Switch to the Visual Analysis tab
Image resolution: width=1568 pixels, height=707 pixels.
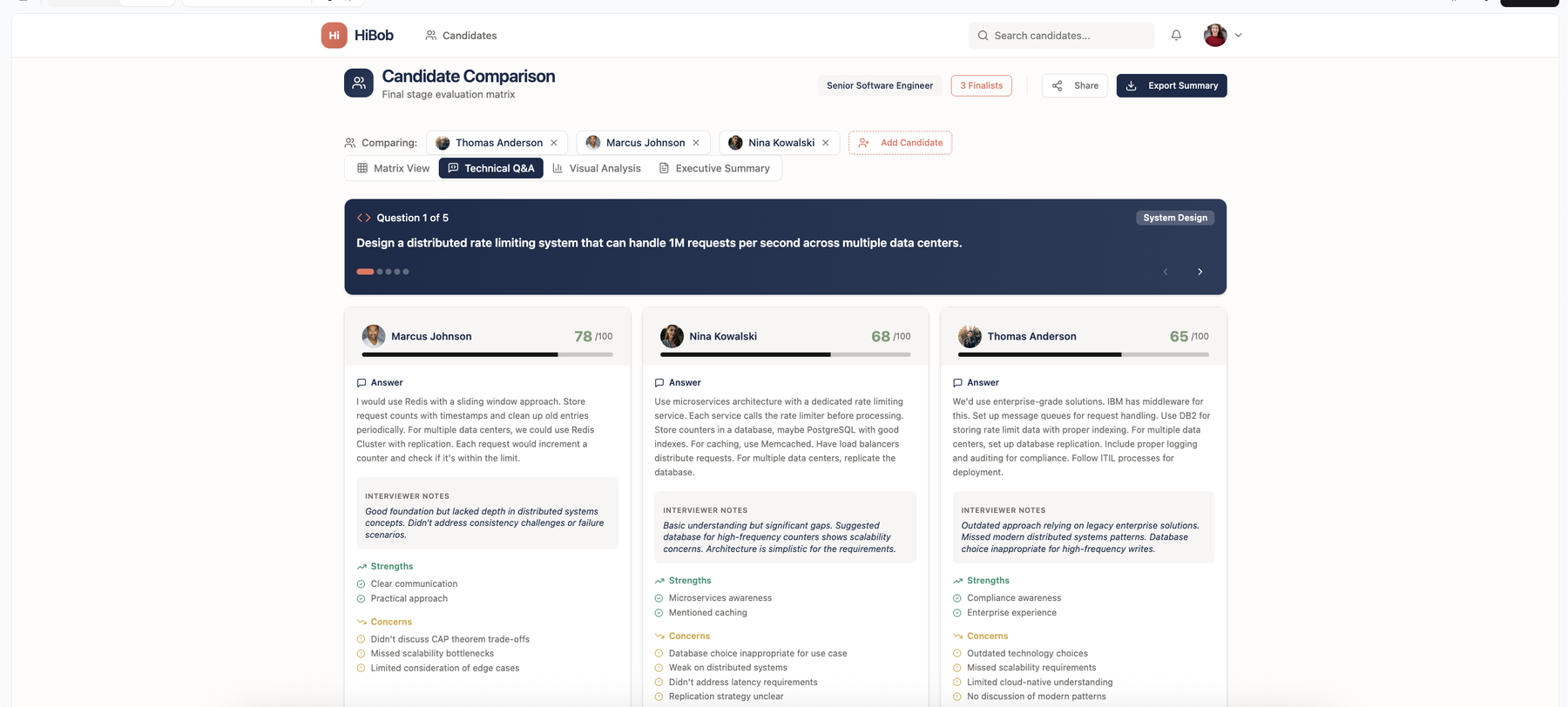click(x=597, y=168)
